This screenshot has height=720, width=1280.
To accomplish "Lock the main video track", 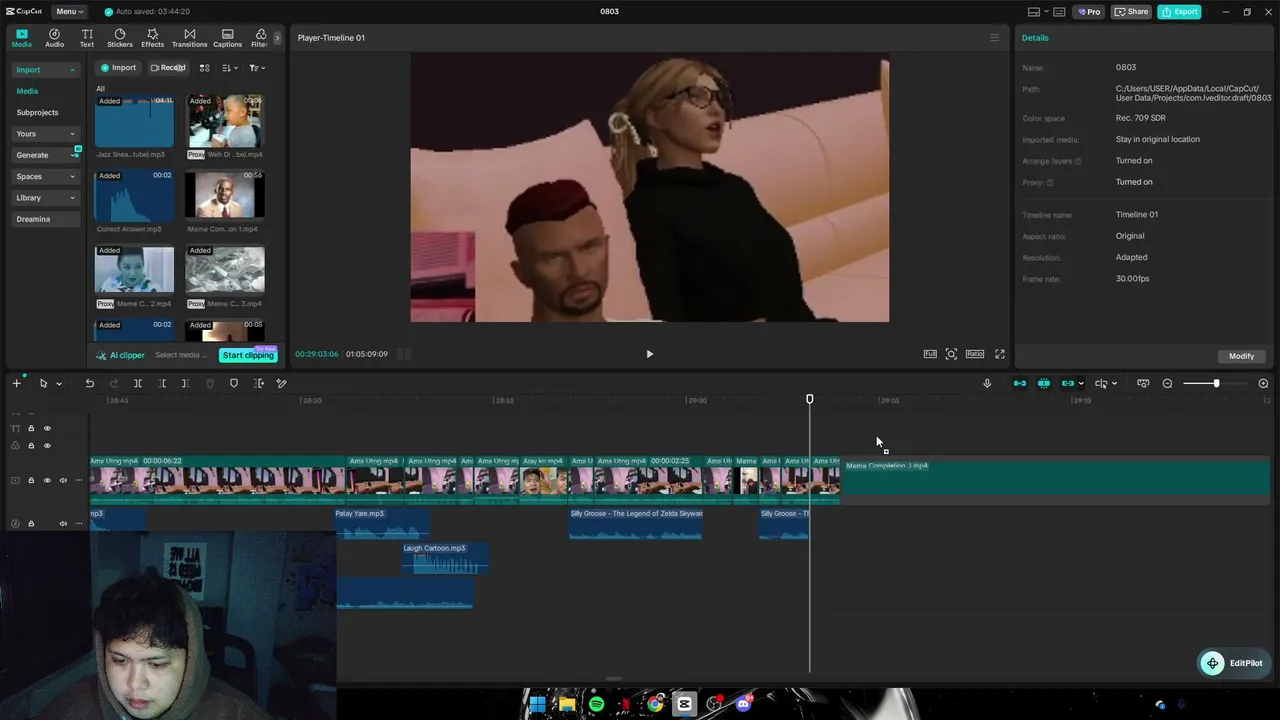I will (31, 480).
